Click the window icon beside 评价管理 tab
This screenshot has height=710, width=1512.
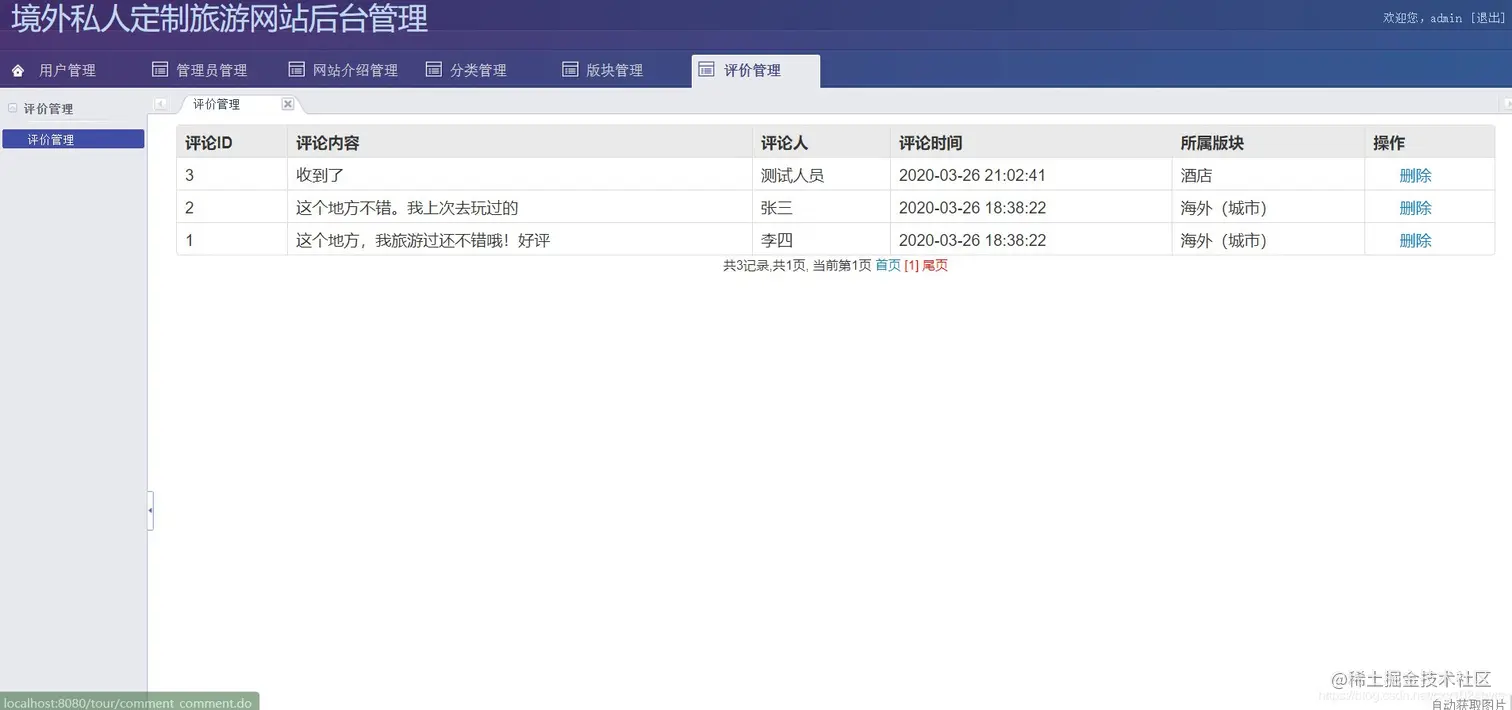tap(706, 69)
